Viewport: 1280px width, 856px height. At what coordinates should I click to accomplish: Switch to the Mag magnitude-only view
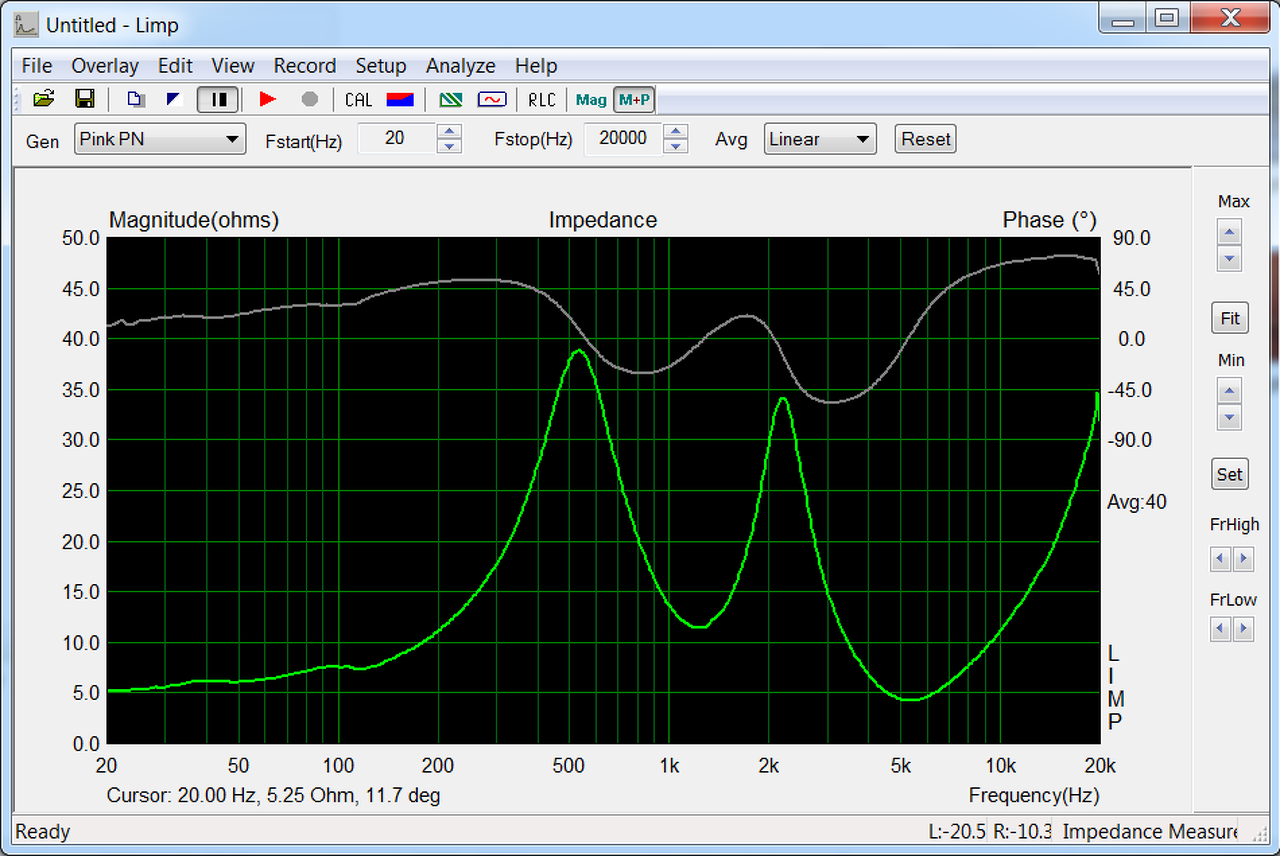(x=591, y=99)
